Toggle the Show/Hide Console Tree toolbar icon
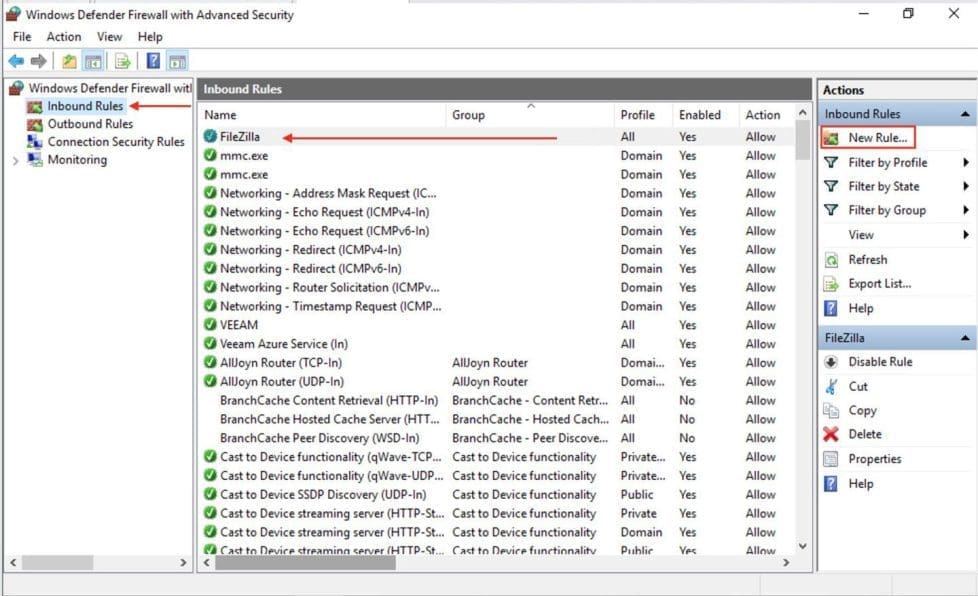Viewport: 978px width, 596px height. [x=93, y=61]
